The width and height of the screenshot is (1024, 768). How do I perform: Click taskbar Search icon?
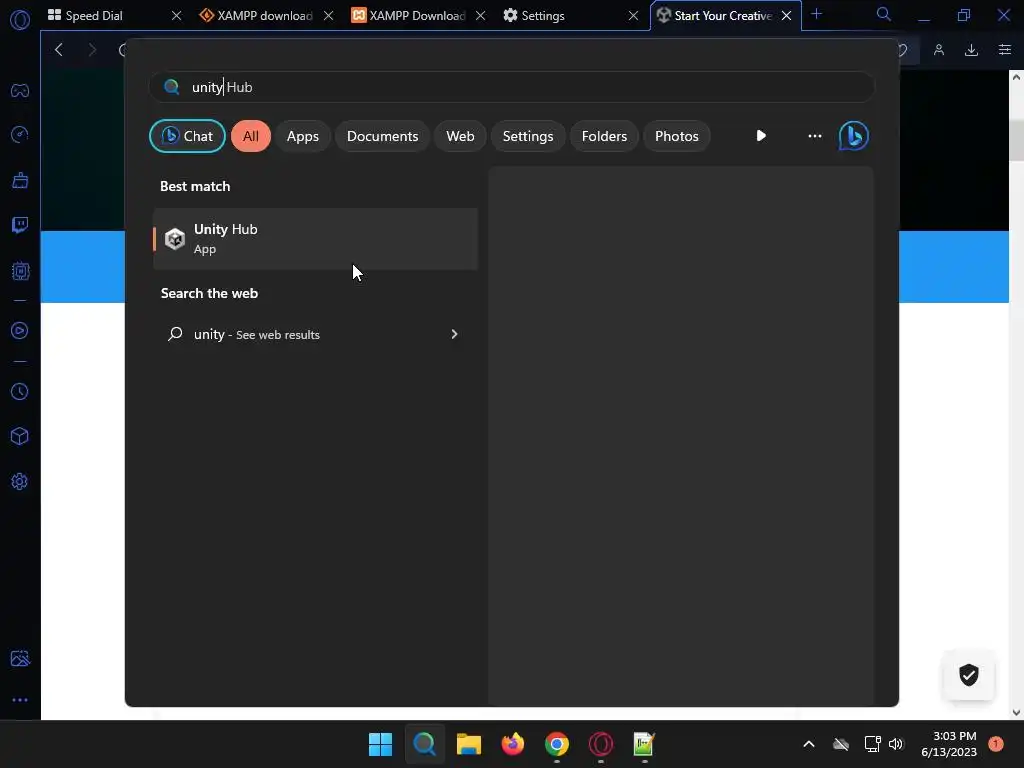pyautogui.click(x=424, y=744)
